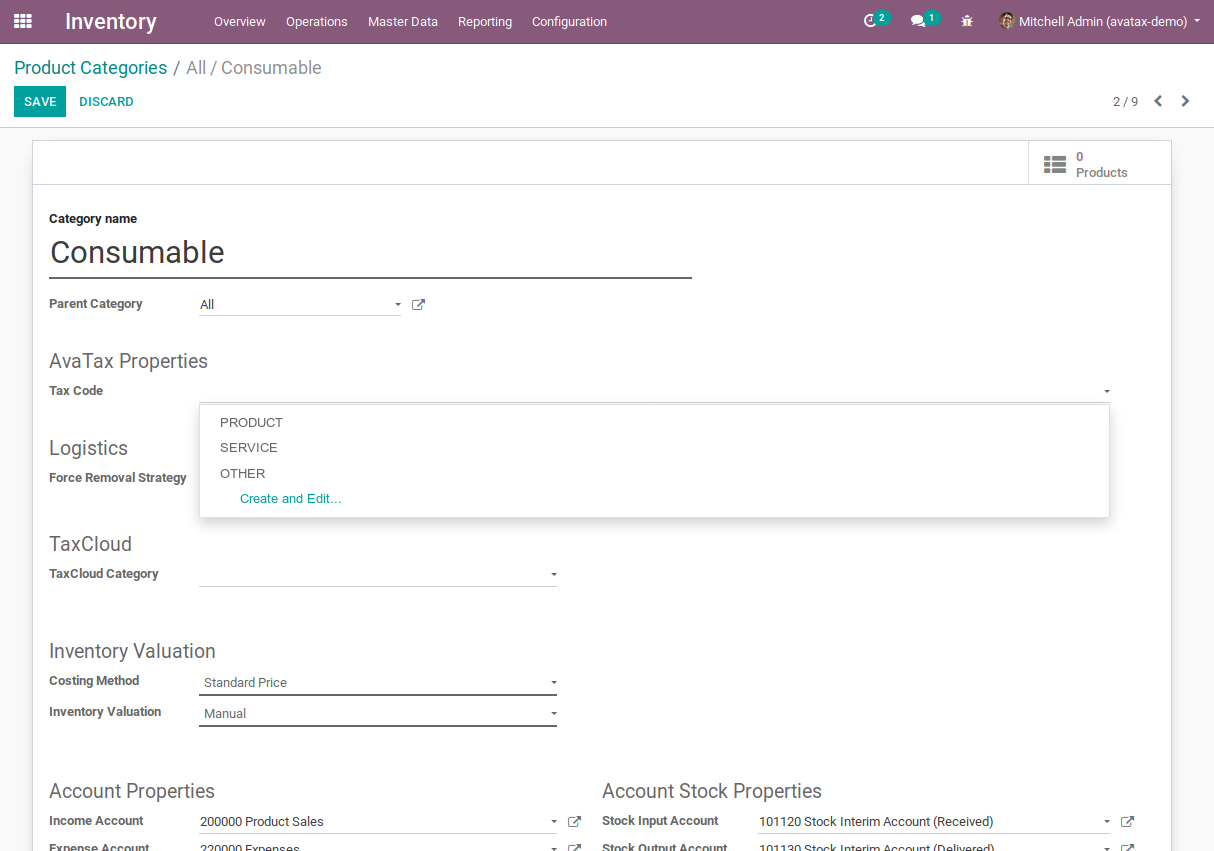Screen dimensions: 1214x851
Task: Open the Inventory Valuation Manual dropdown
Action: pos(378,714)
